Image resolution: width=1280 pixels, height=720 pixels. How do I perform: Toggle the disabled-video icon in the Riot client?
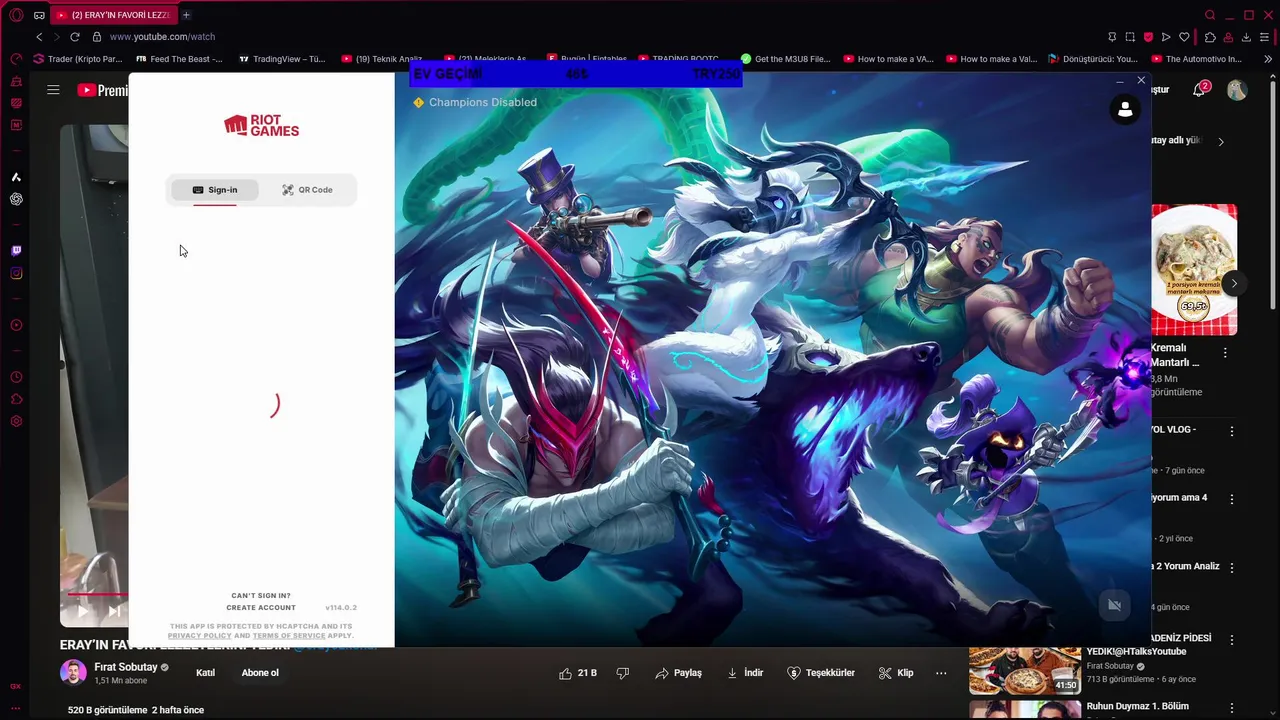1115,605
